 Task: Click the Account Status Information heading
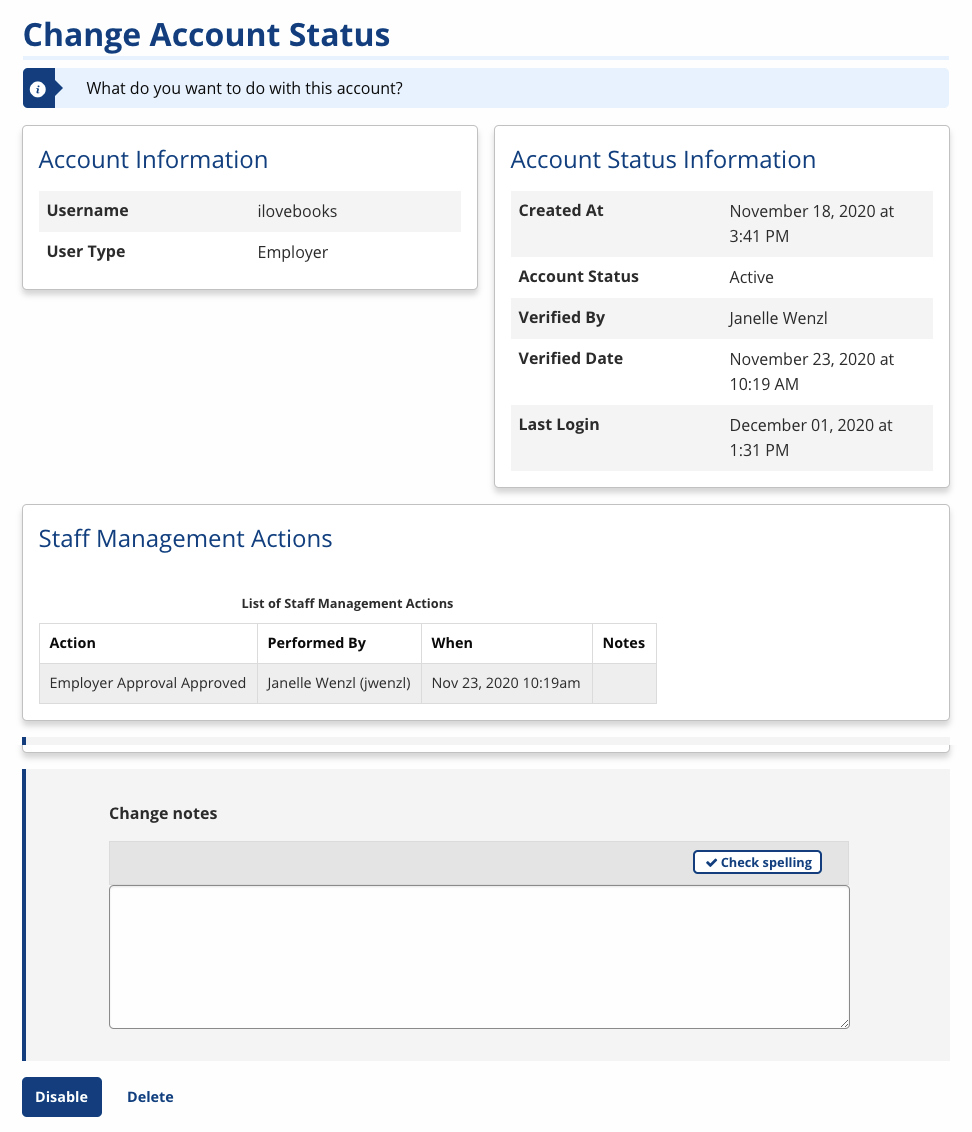click(x=663, y=160)
